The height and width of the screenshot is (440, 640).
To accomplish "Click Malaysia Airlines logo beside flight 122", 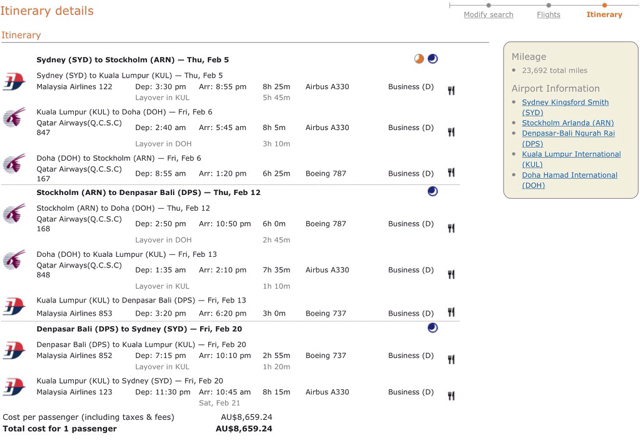I will click(15, 81).
